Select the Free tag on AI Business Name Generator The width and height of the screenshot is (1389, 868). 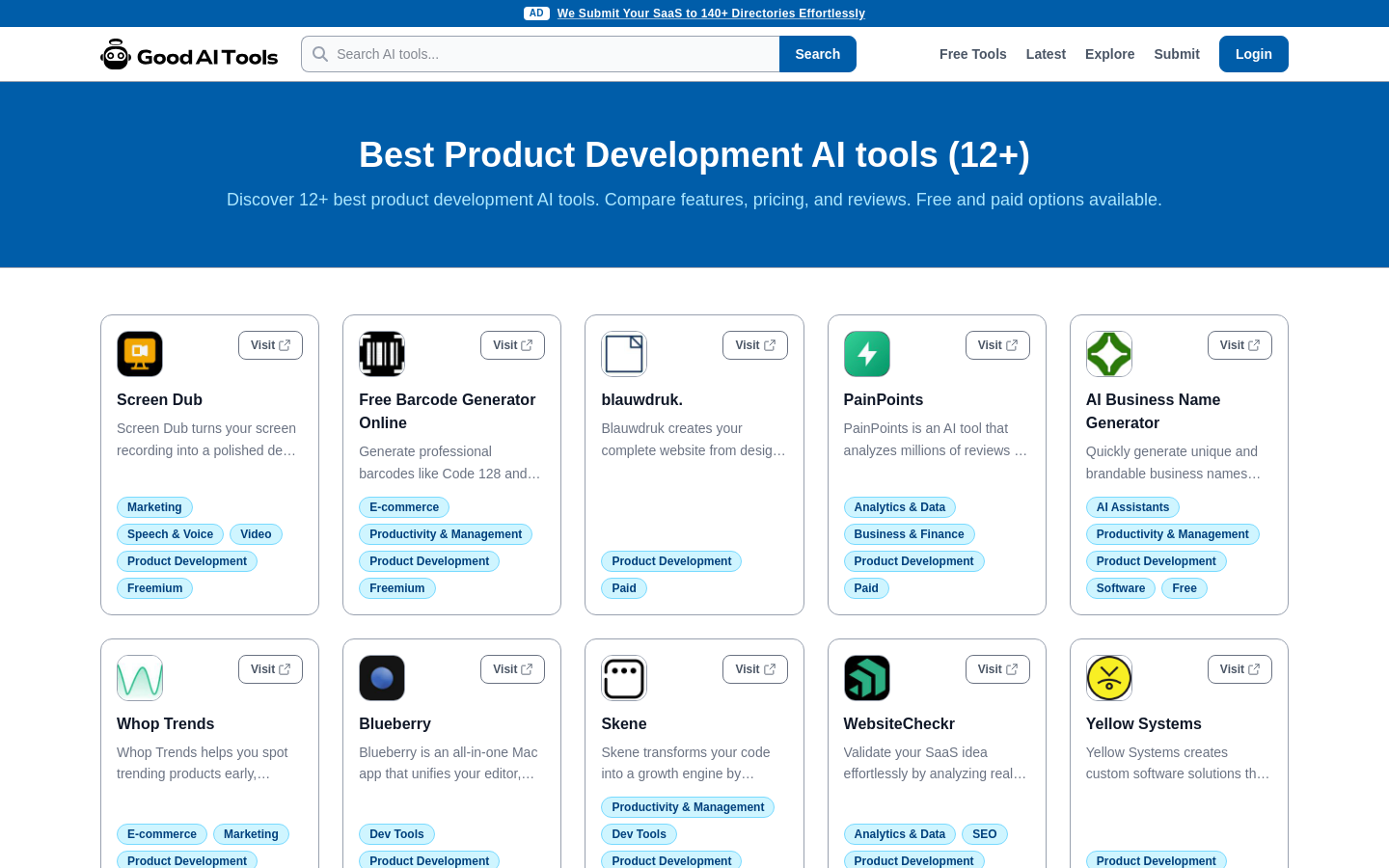point(1185,588)
